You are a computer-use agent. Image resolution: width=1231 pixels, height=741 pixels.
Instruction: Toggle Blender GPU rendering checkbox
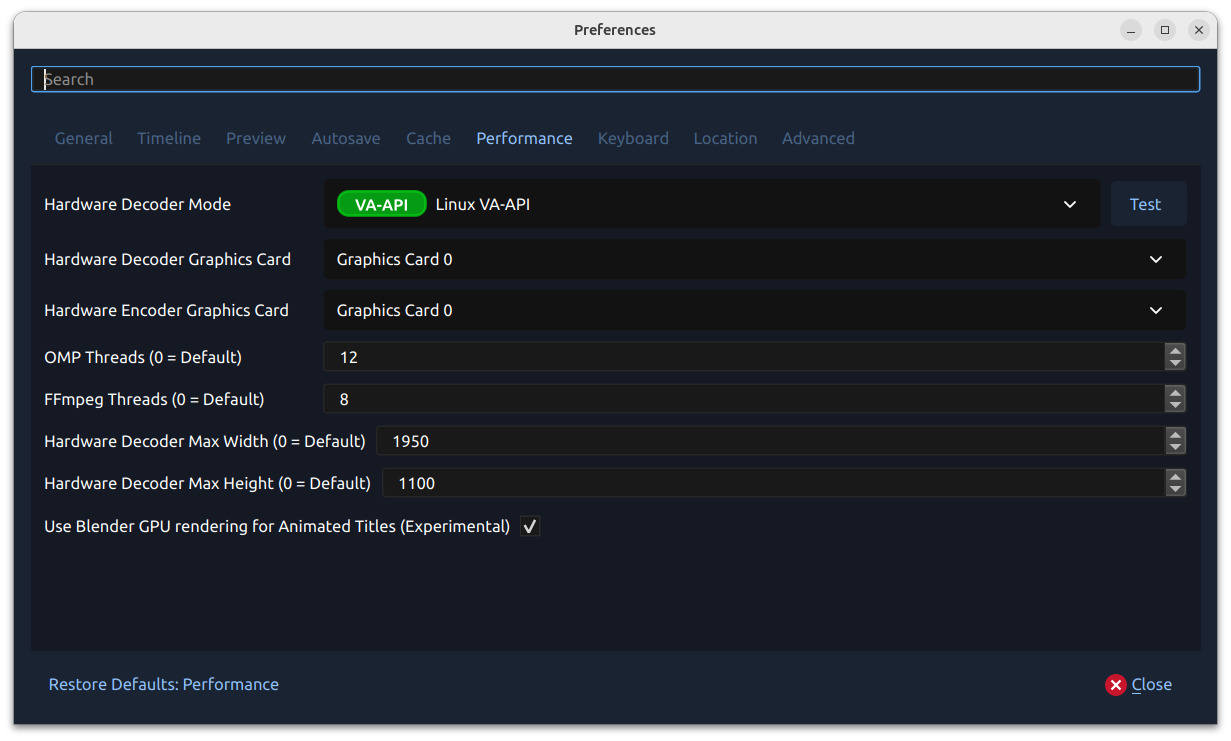point(530,526)
